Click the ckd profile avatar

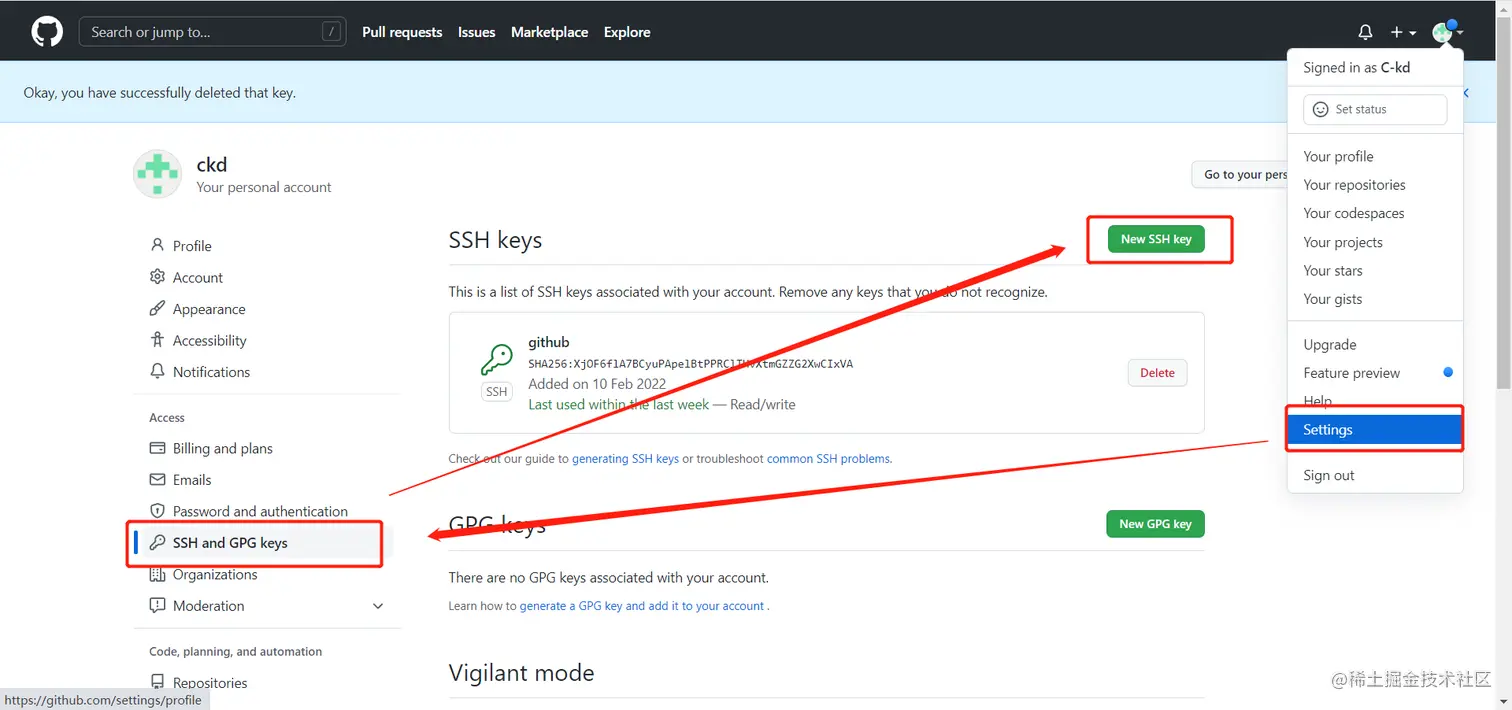[x=157, y=174]
